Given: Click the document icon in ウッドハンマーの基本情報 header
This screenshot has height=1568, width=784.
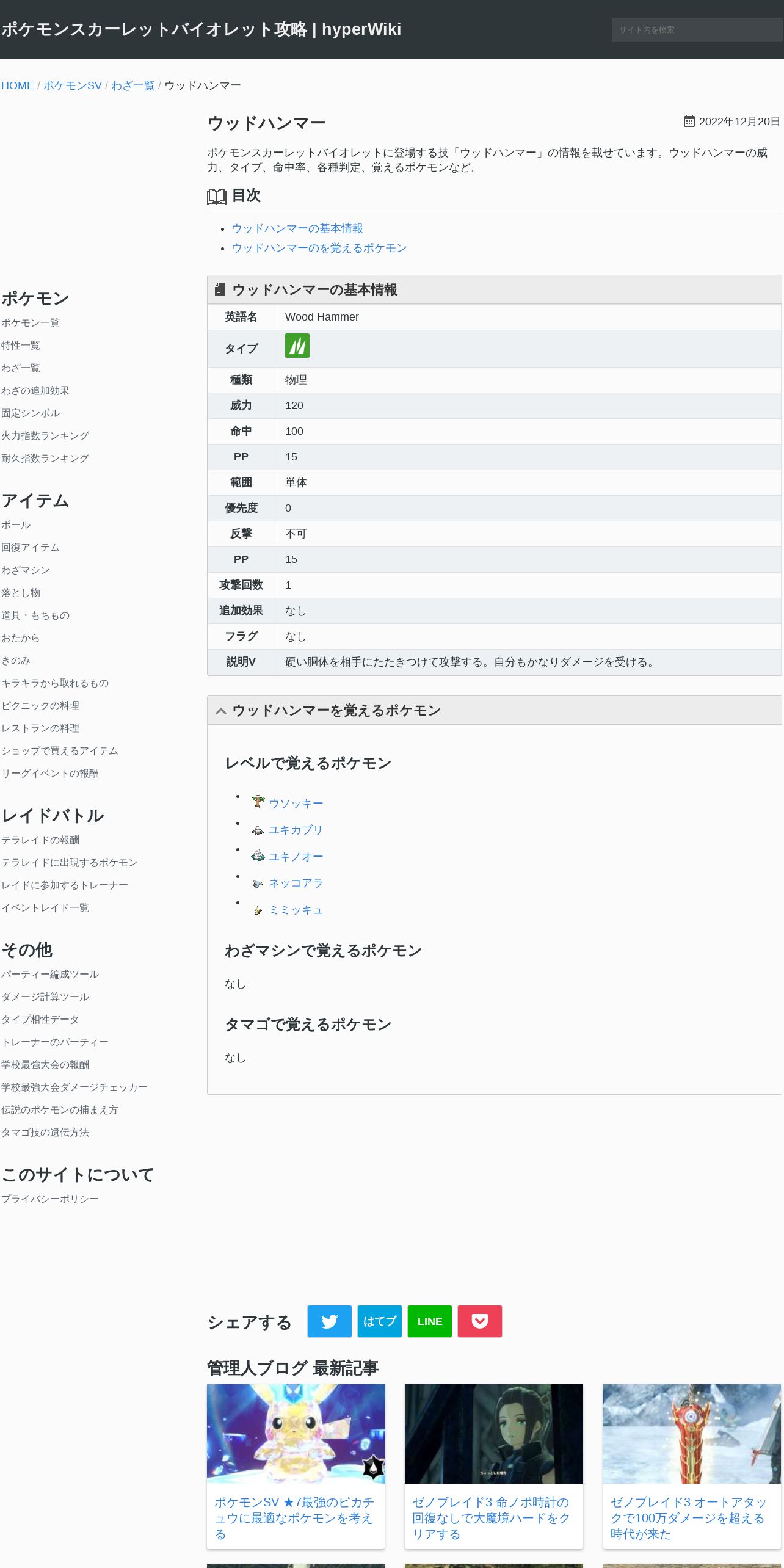Looking at the screenshot, I should 220,289.
